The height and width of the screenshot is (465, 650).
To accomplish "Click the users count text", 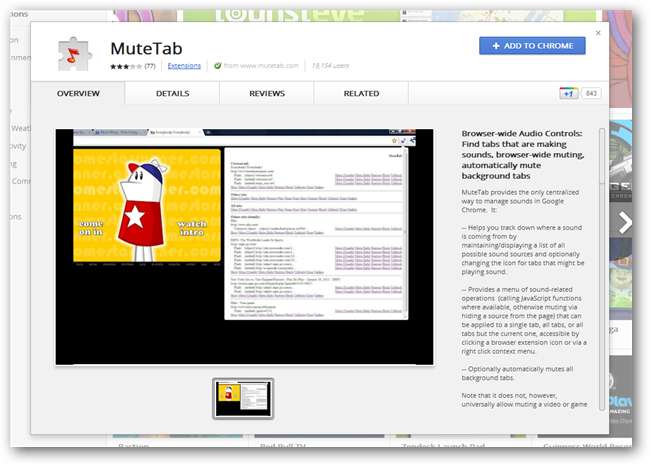I will 330,65.
